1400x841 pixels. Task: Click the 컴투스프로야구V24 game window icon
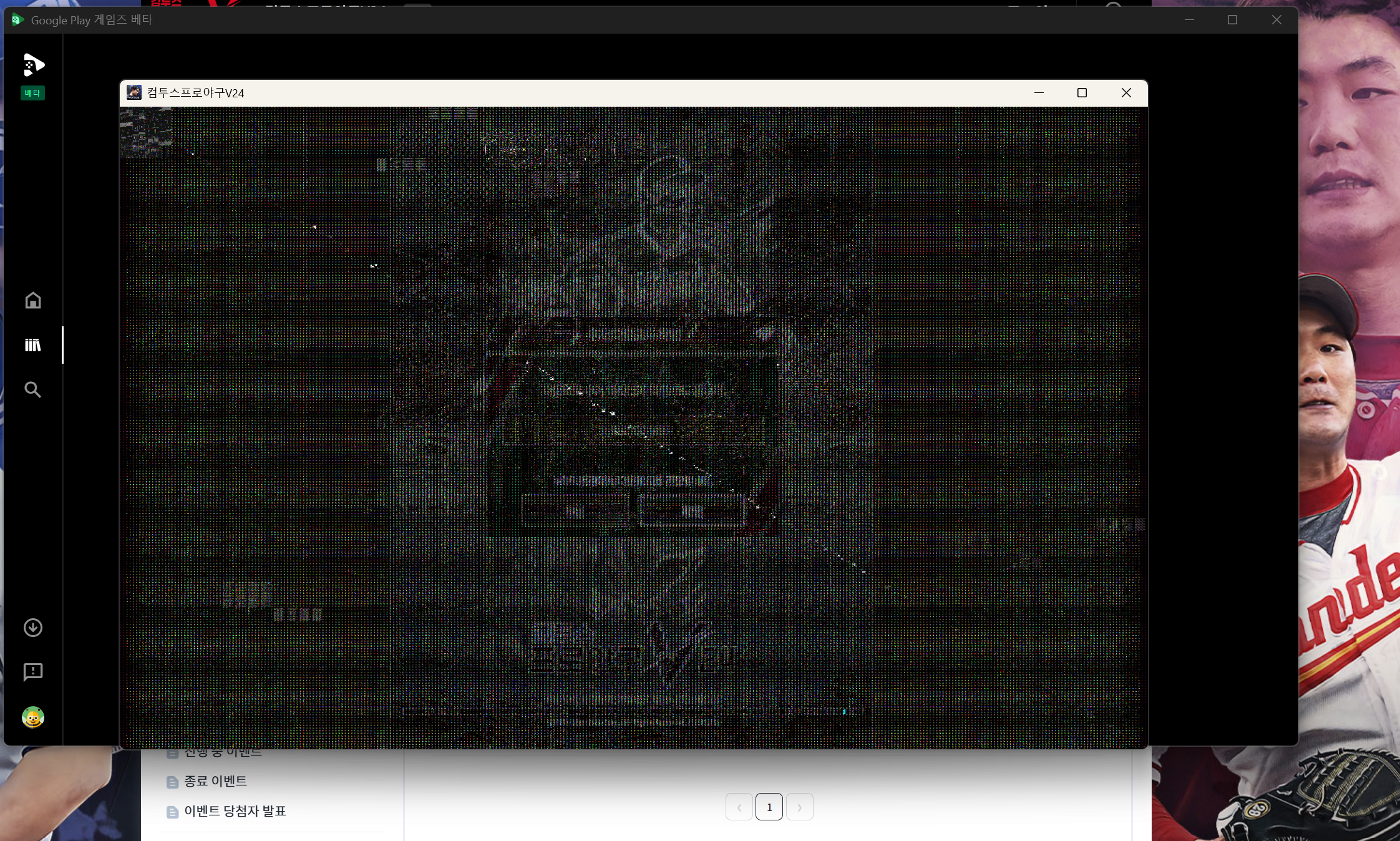(x=134, y=92)
